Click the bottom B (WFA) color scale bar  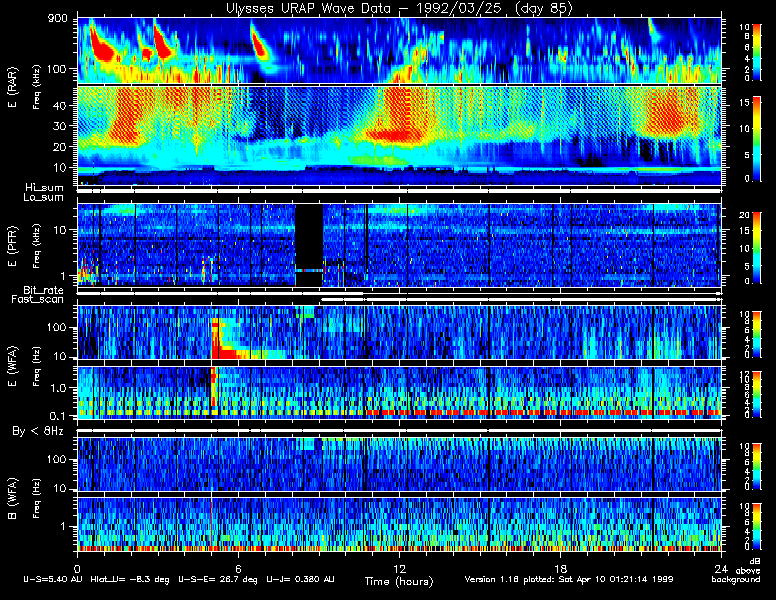(756, 527)
